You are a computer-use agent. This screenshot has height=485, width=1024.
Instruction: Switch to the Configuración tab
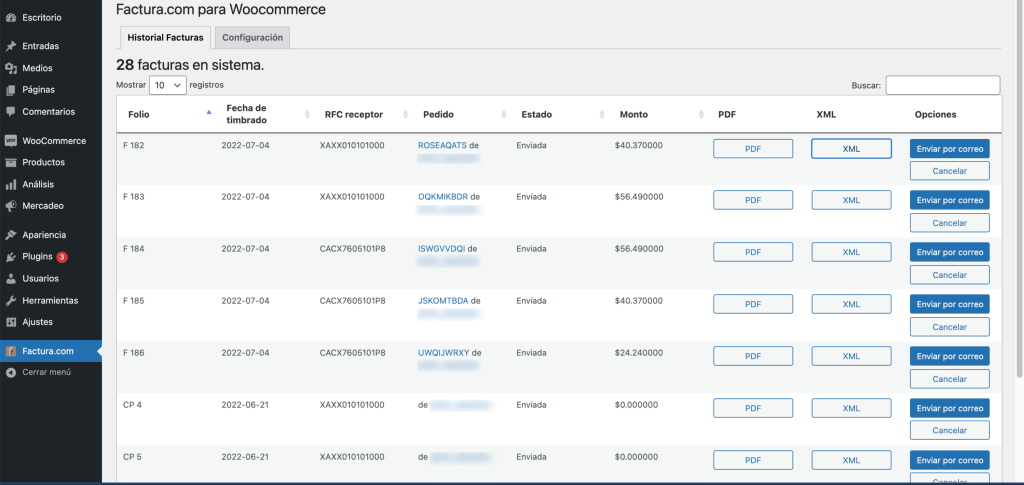point(252,38)
